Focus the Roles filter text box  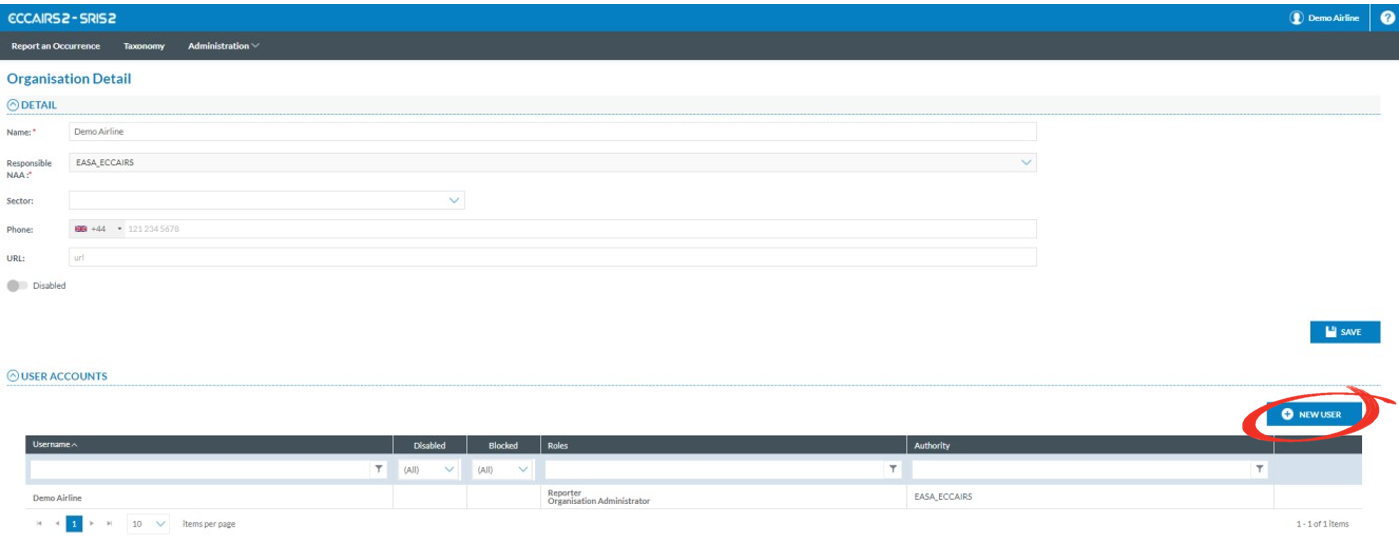pyautogui.click(x=714, y=469)
